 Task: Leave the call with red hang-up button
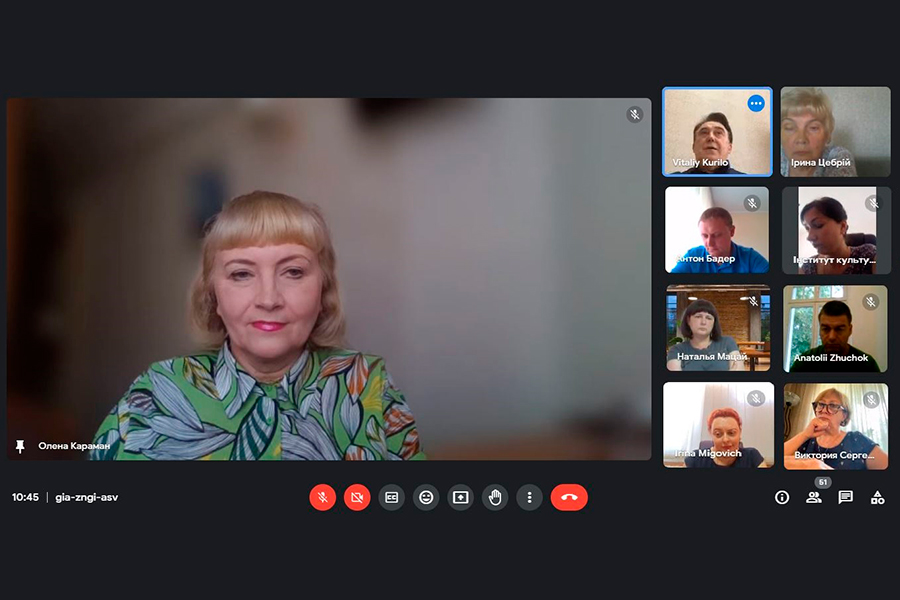[x=569, y=497]
